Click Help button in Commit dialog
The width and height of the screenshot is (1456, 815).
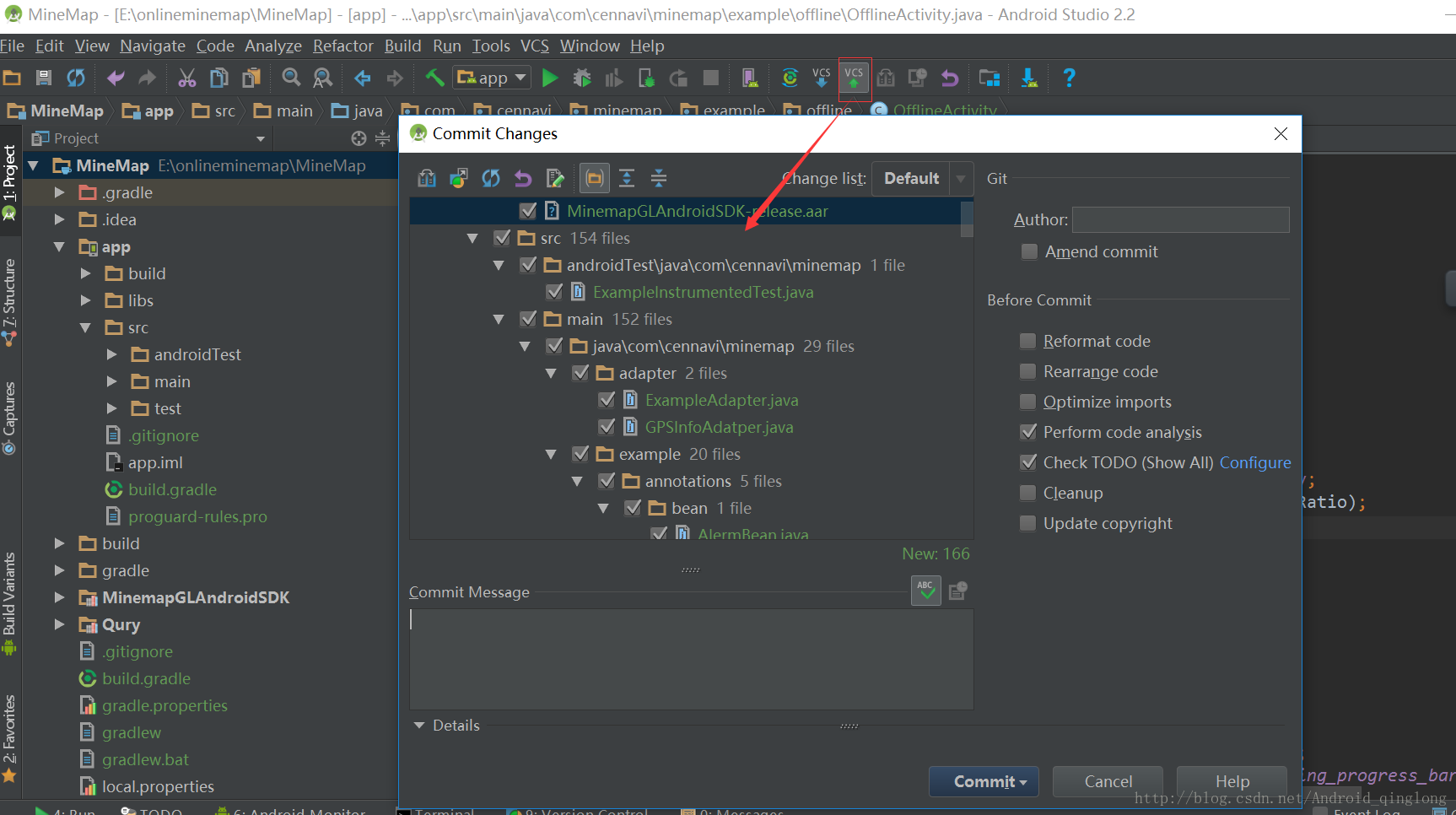1232,781
